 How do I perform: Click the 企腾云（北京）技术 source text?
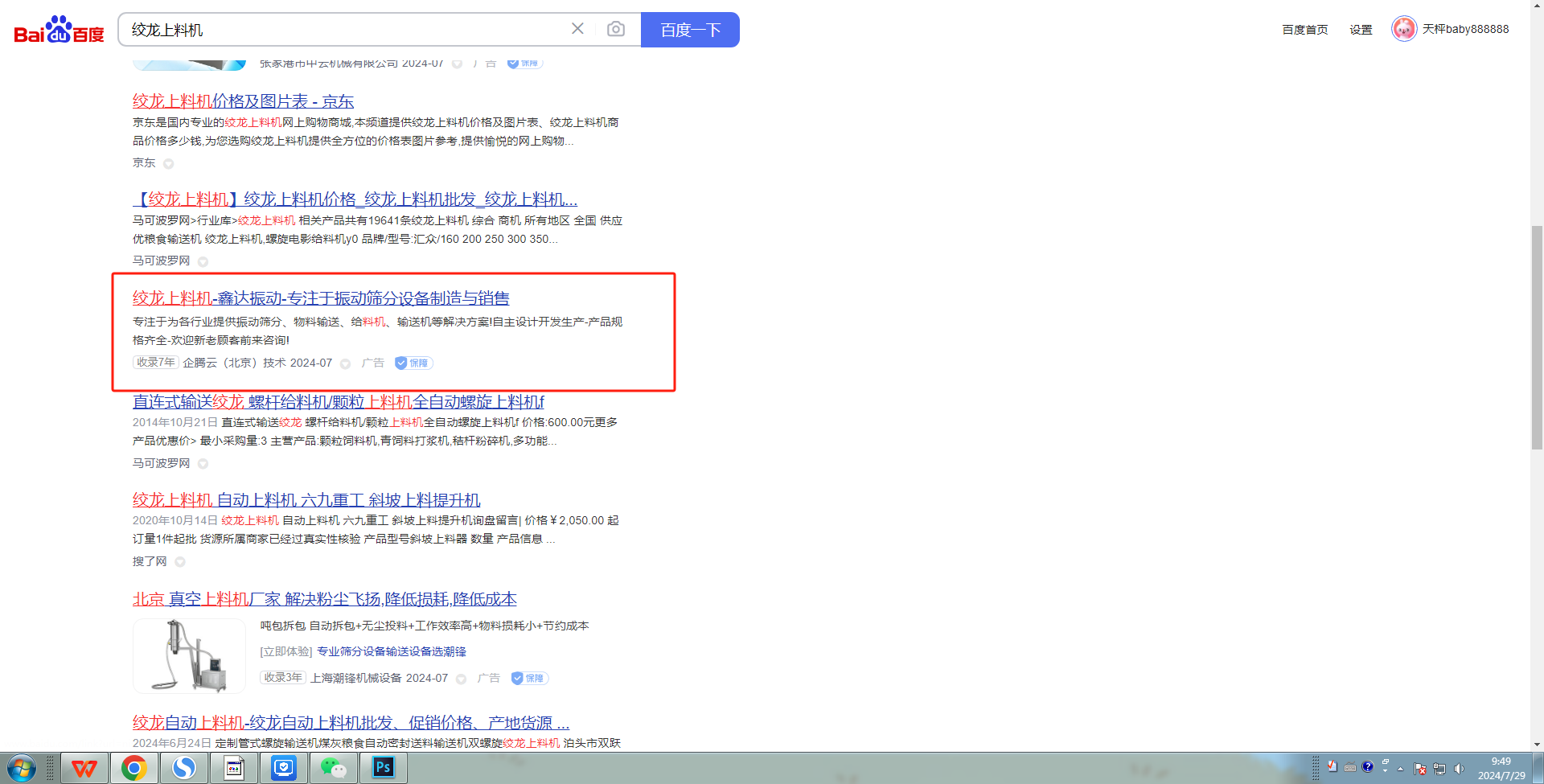coord(234,363)
